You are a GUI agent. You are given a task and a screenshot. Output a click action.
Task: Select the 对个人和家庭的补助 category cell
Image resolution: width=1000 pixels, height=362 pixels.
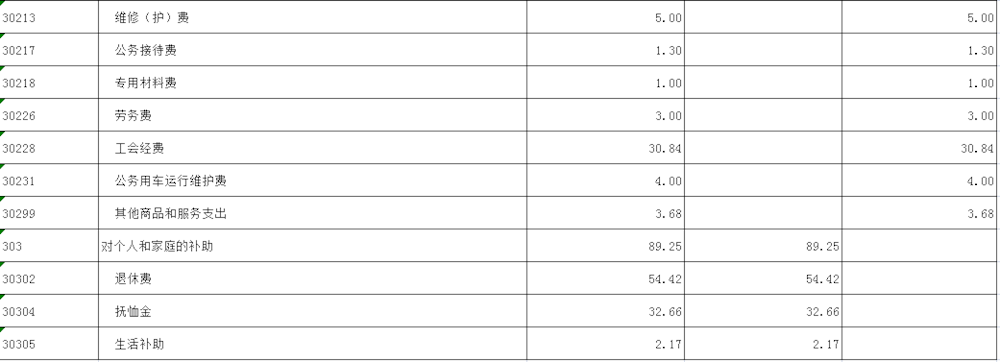click(312, 246)
